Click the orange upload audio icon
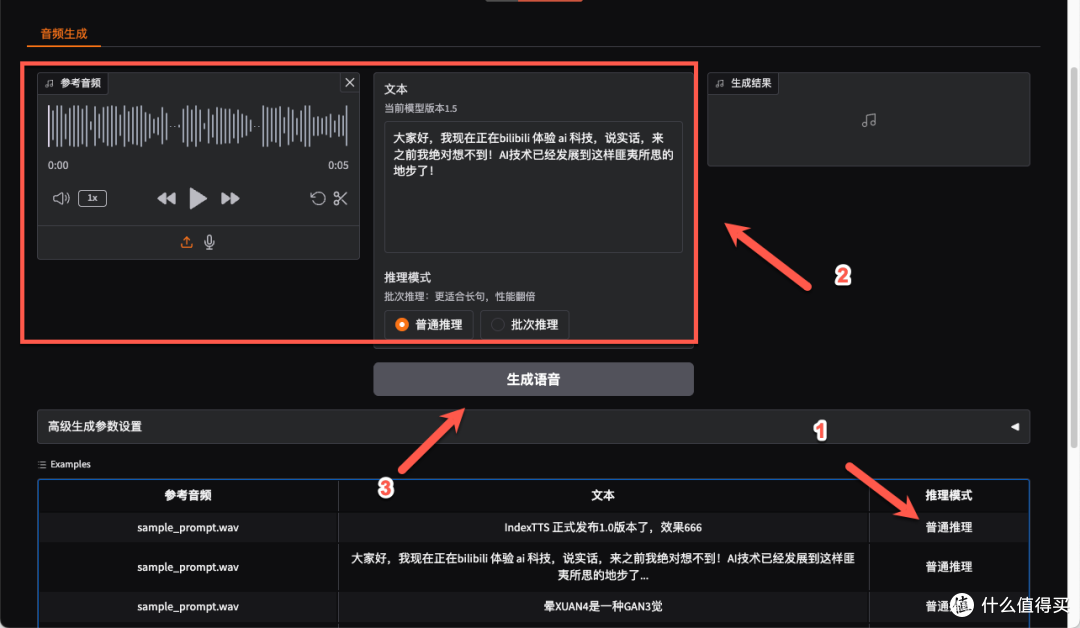The width and height of the screenshot is (1080, 628). point(186,242)
